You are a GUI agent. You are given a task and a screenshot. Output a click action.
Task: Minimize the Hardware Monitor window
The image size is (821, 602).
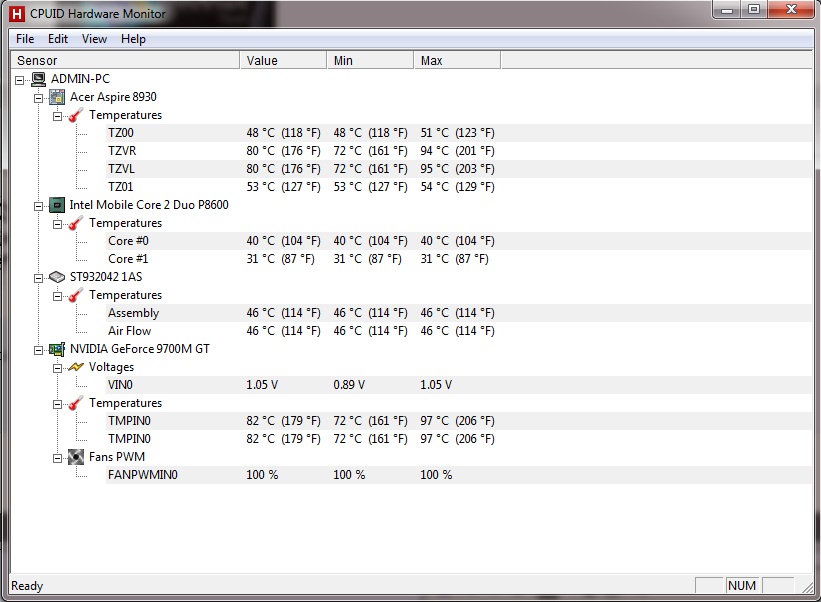tap(727, 10)
